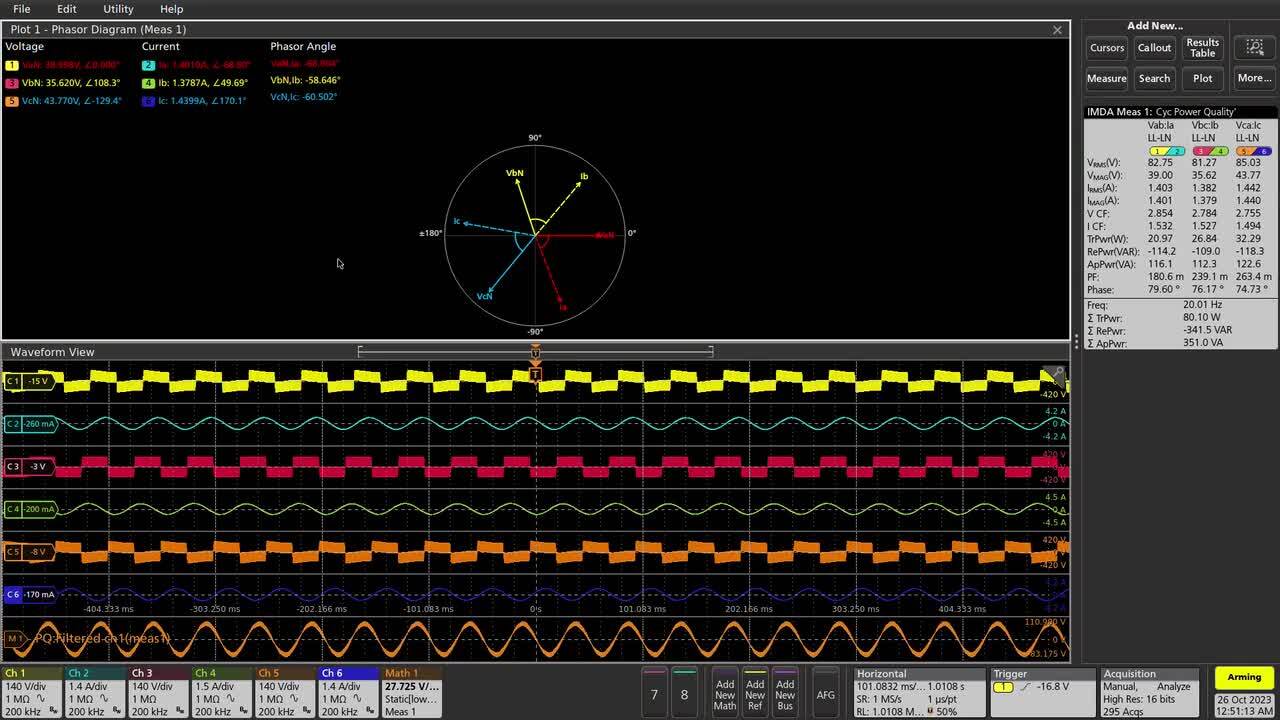
Task: Click the trigger position marker T
Action: coord(536,375)
